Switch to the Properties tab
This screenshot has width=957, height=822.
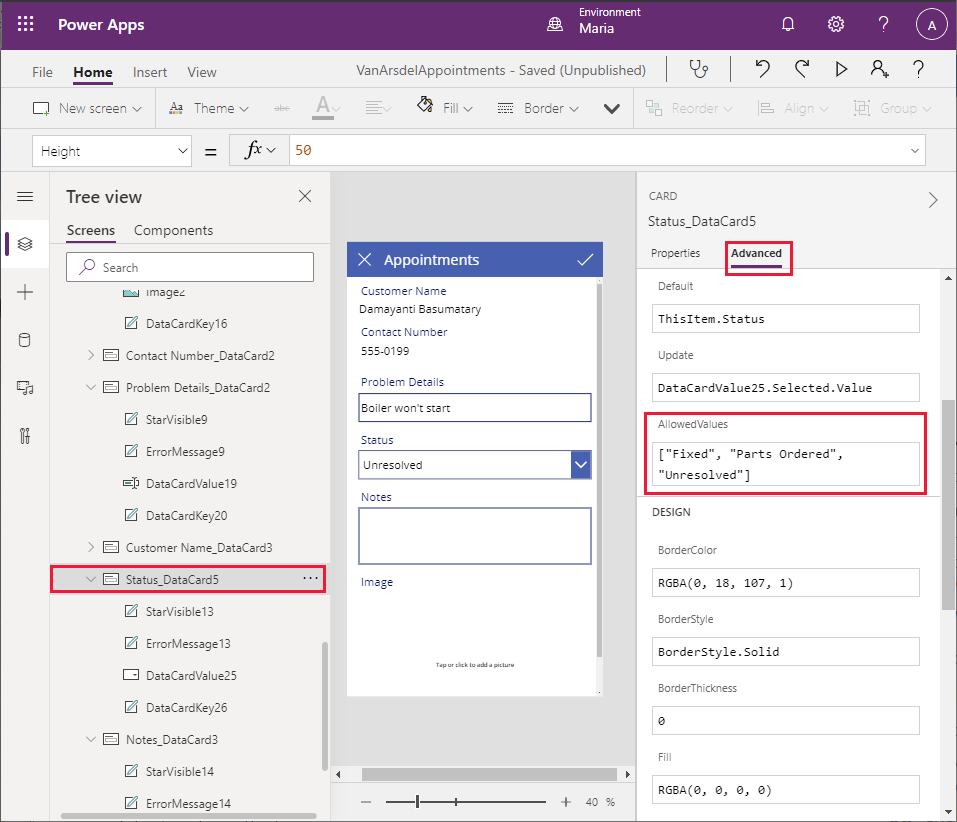tap(675, 253)
